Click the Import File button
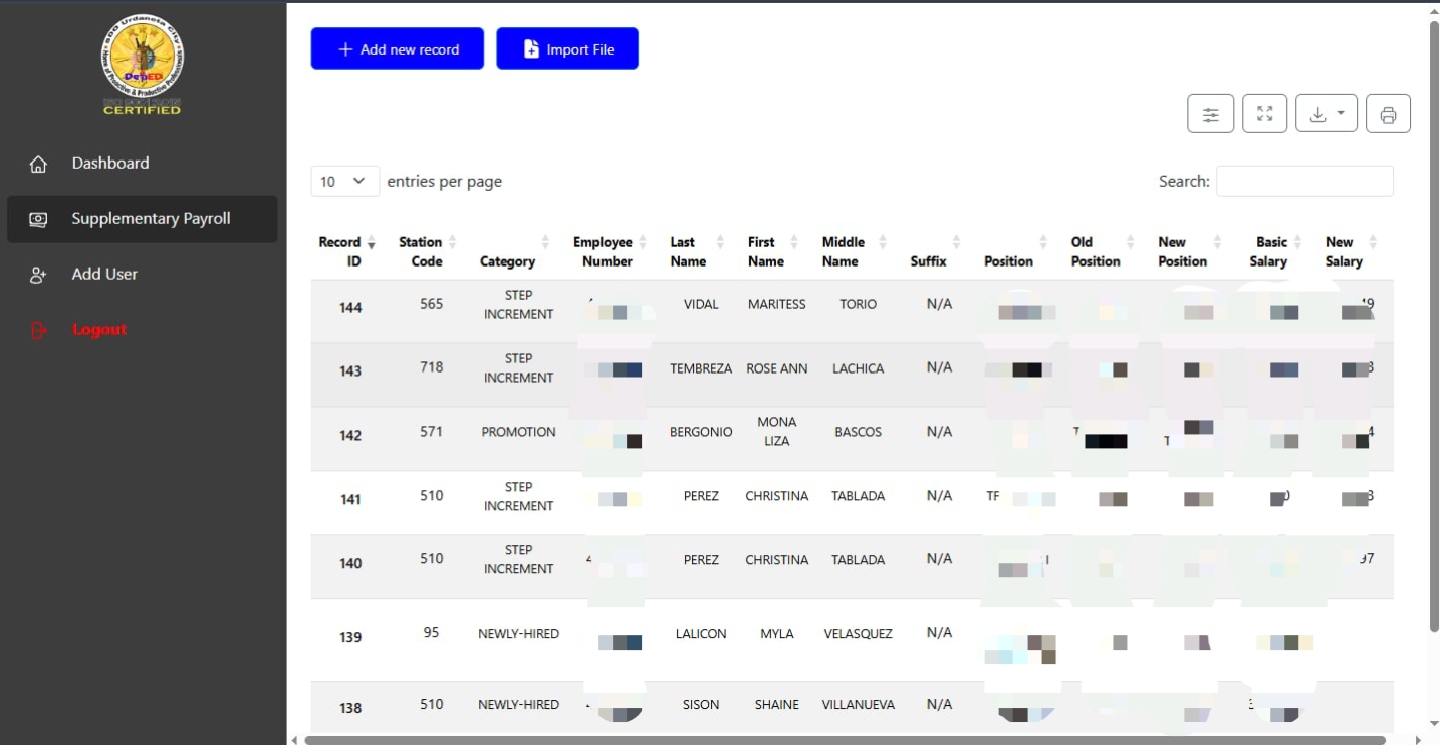The width and height of the screenshot is (1440, 745). (x=567, y=49)
